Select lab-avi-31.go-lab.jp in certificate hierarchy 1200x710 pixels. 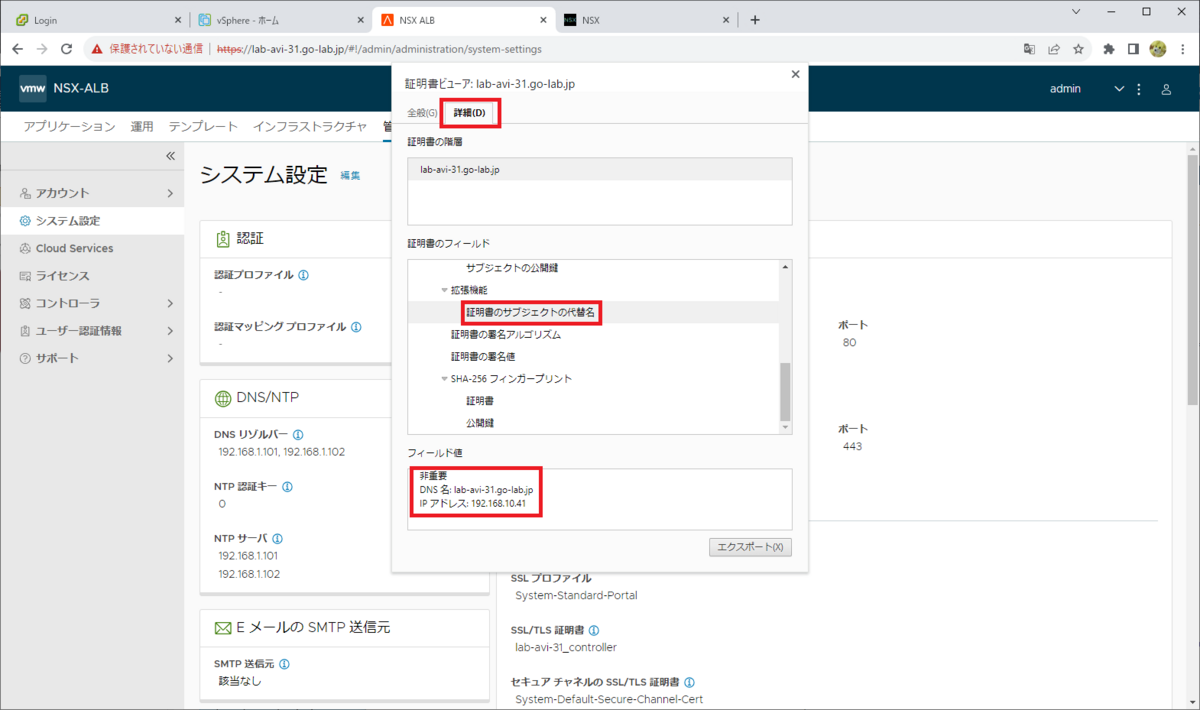point(600,170)
